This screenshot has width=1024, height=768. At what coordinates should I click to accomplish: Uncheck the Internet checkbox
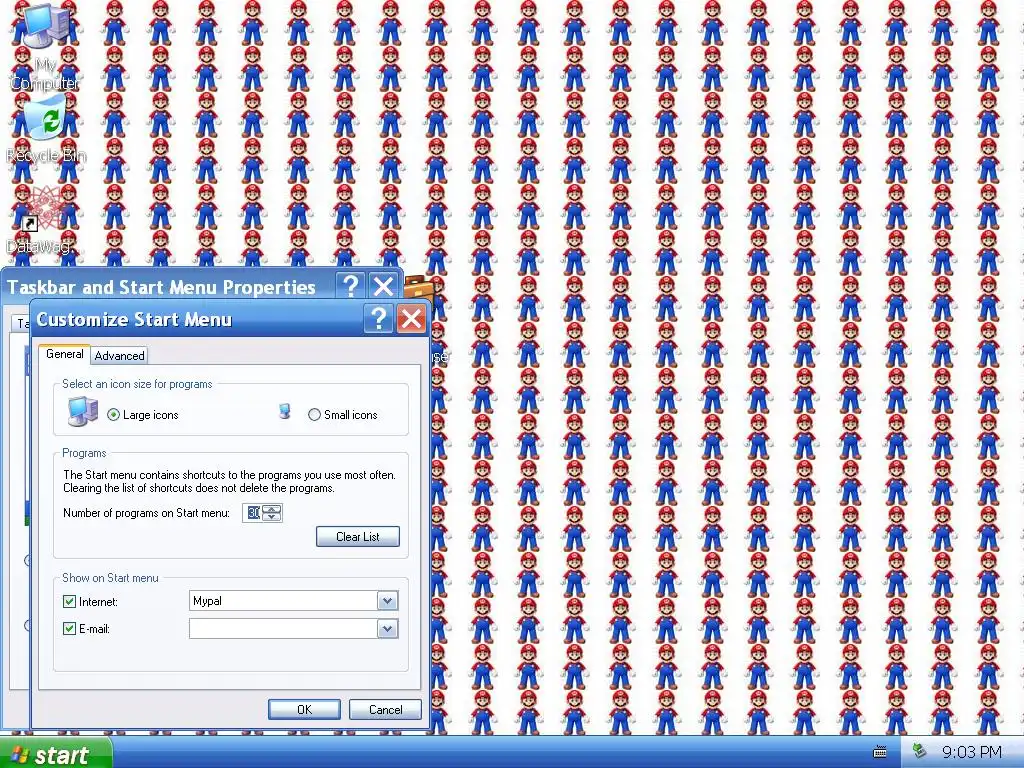(69, 601)
